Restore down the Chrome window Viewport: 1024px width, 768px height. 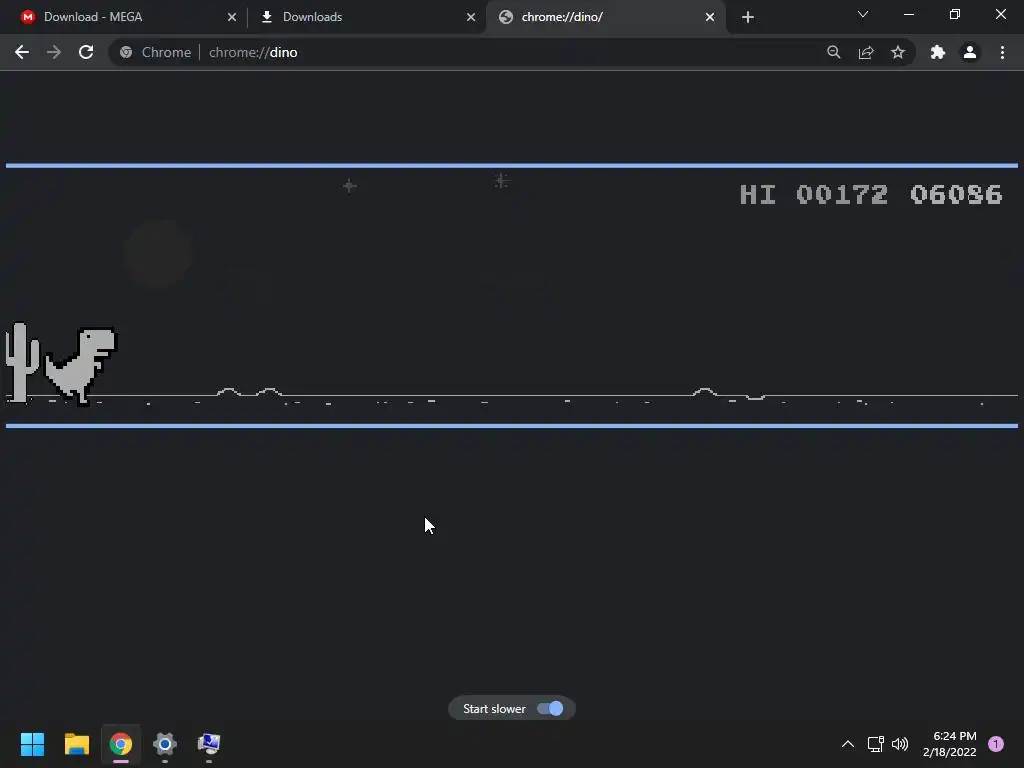click(x=955, y=14)
